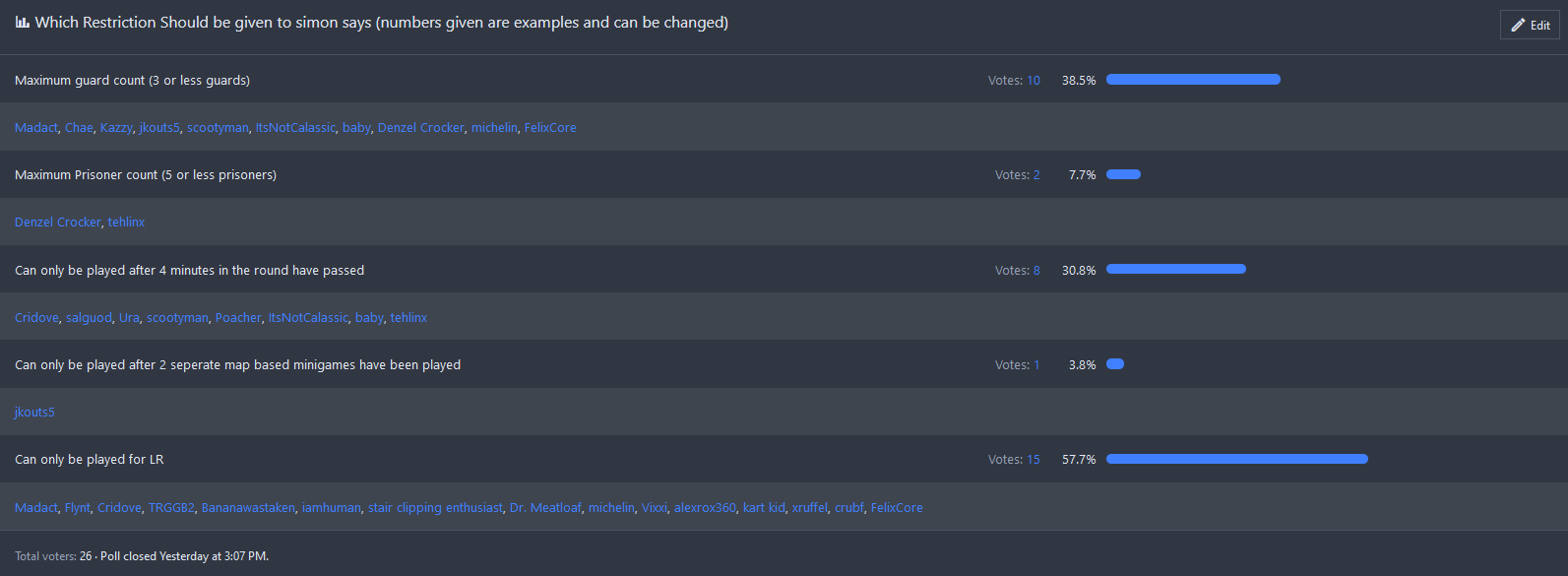Open the jkouts5 profile under the minigames option
1568x576 pixels.
click(x=34, y=413)
